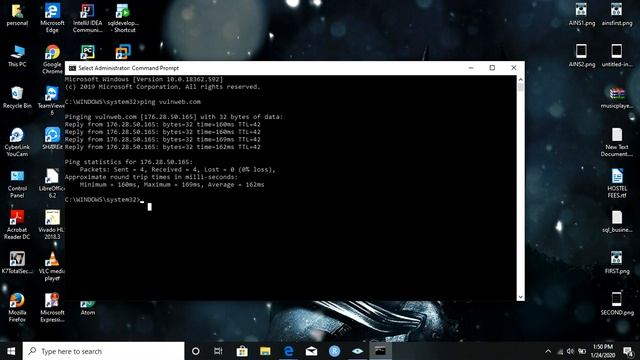640x360 pixels.
Task: Select SHAREit desktop icon
Action: [52, 138]
